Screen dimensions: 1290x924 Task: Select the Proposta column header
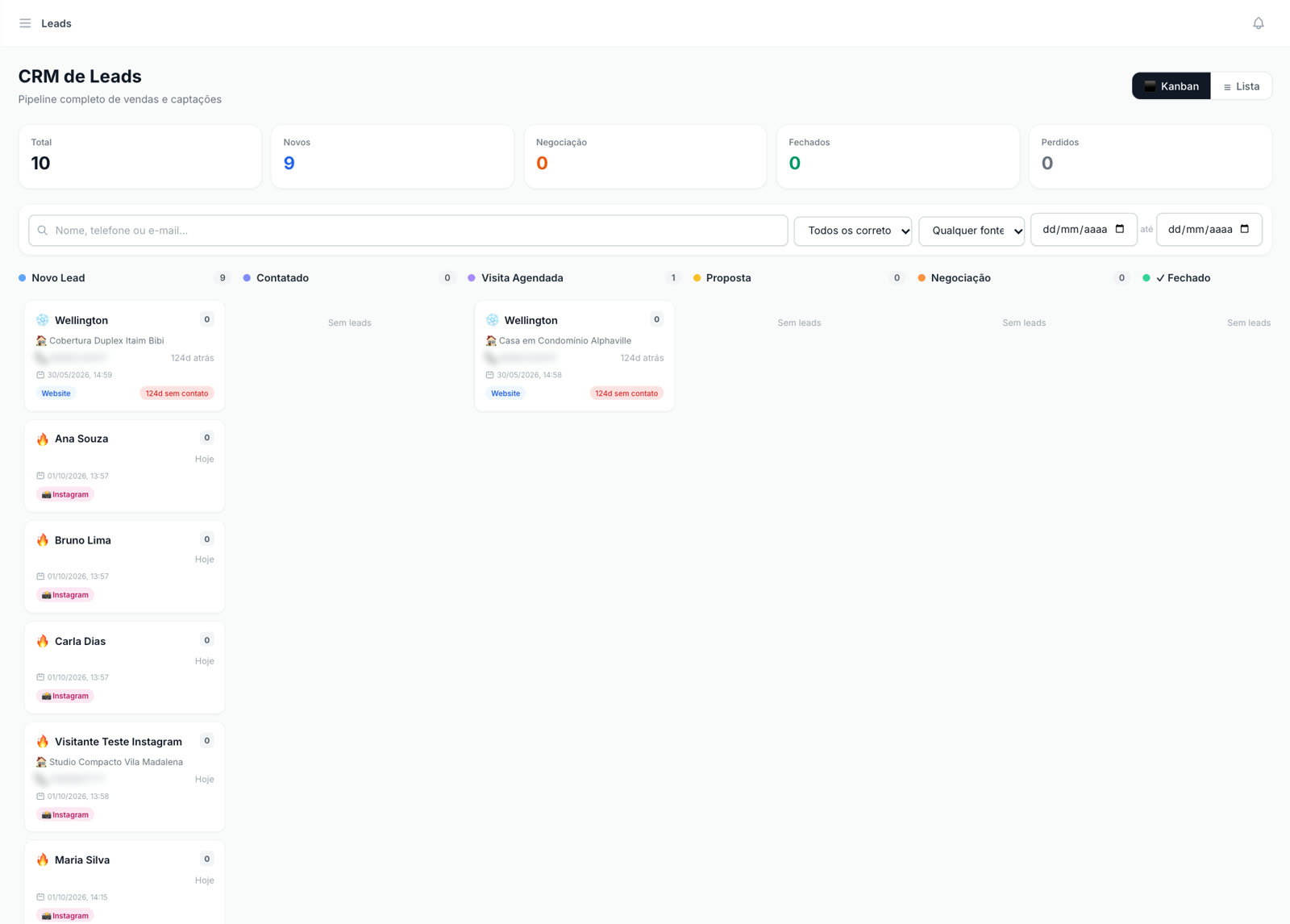(x=728, y=278)
